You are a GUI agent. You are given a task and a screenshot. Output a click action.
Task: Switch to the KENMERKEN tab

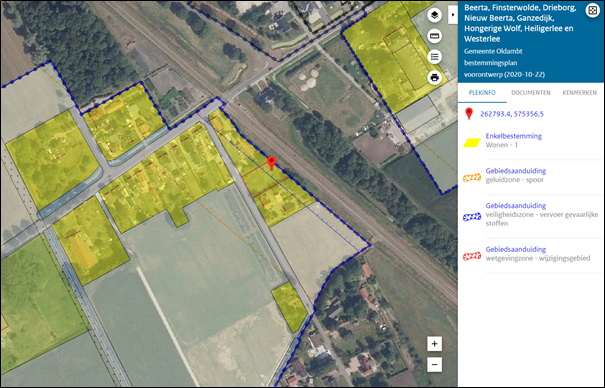580,93
